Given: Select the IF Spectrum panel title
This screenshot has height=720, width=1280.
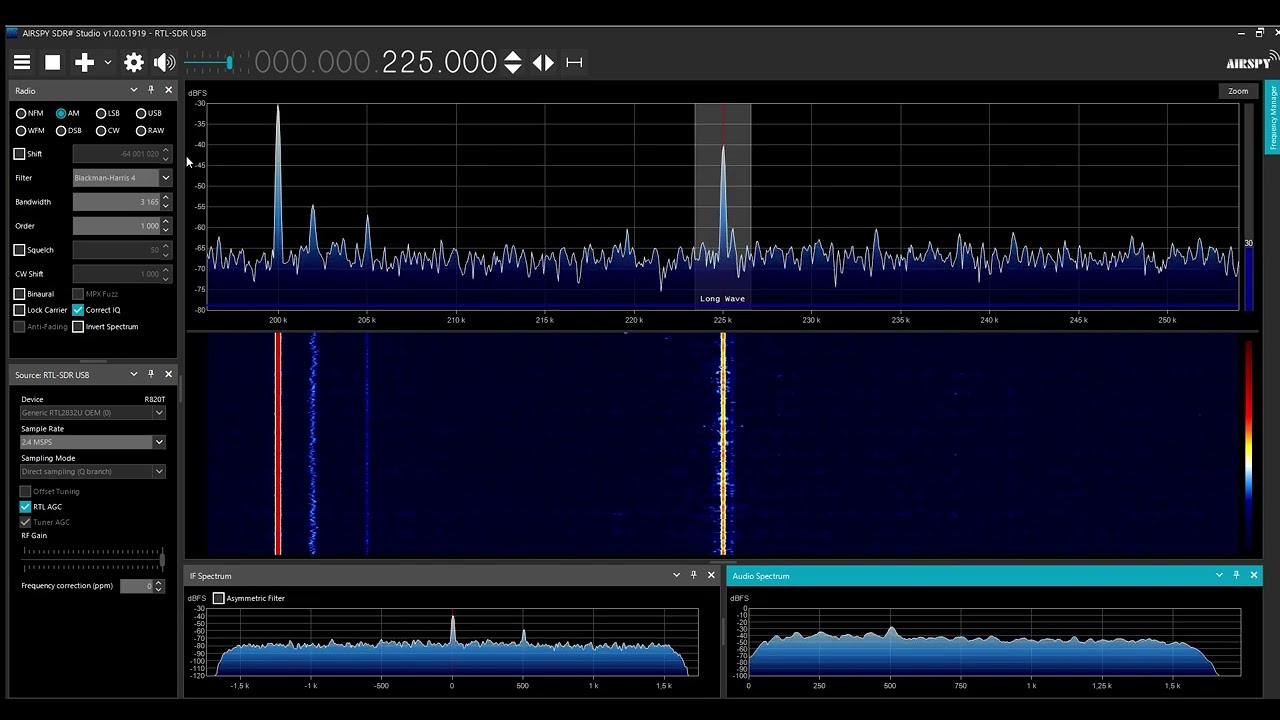Looking at the screenshot, I should [210, 576].
